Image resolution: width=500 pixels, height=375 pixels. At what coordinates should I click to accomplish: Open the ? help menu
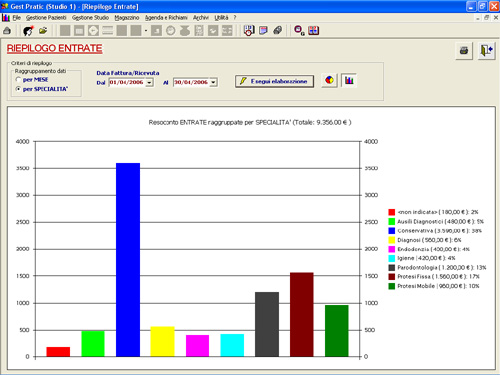[x=235, y=18]
